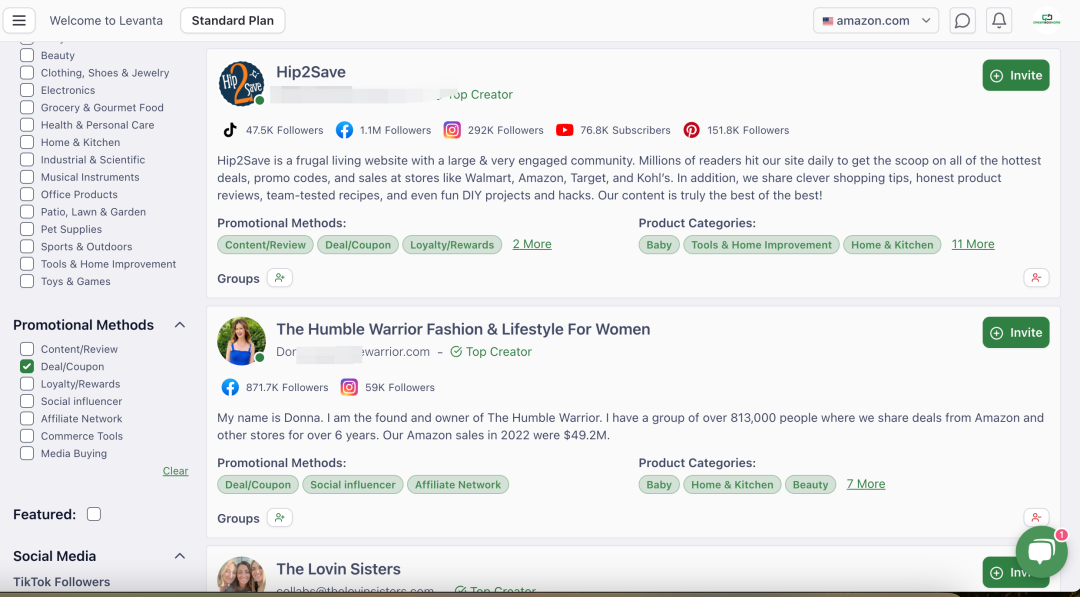Open The Humble Warrior profile photo
Image resolution: width=1080 pixels, height=597 pixels.
coord(241,341)
